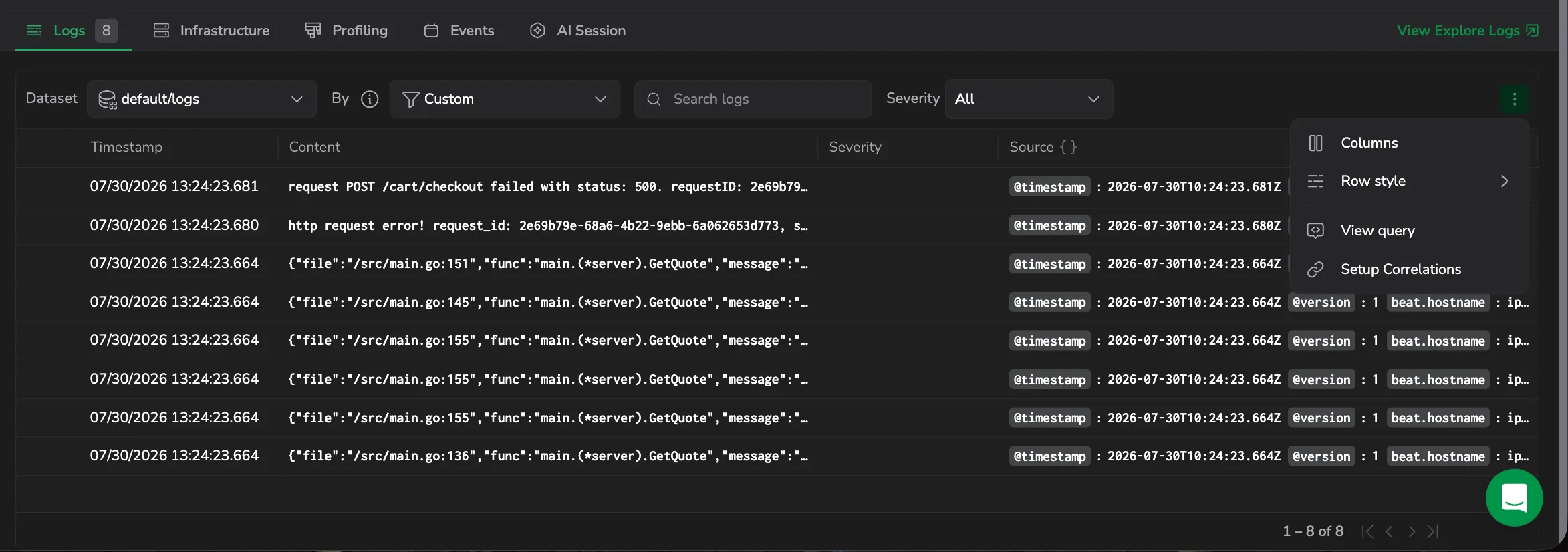Click the Logs list icon

[x=34, y=31]
